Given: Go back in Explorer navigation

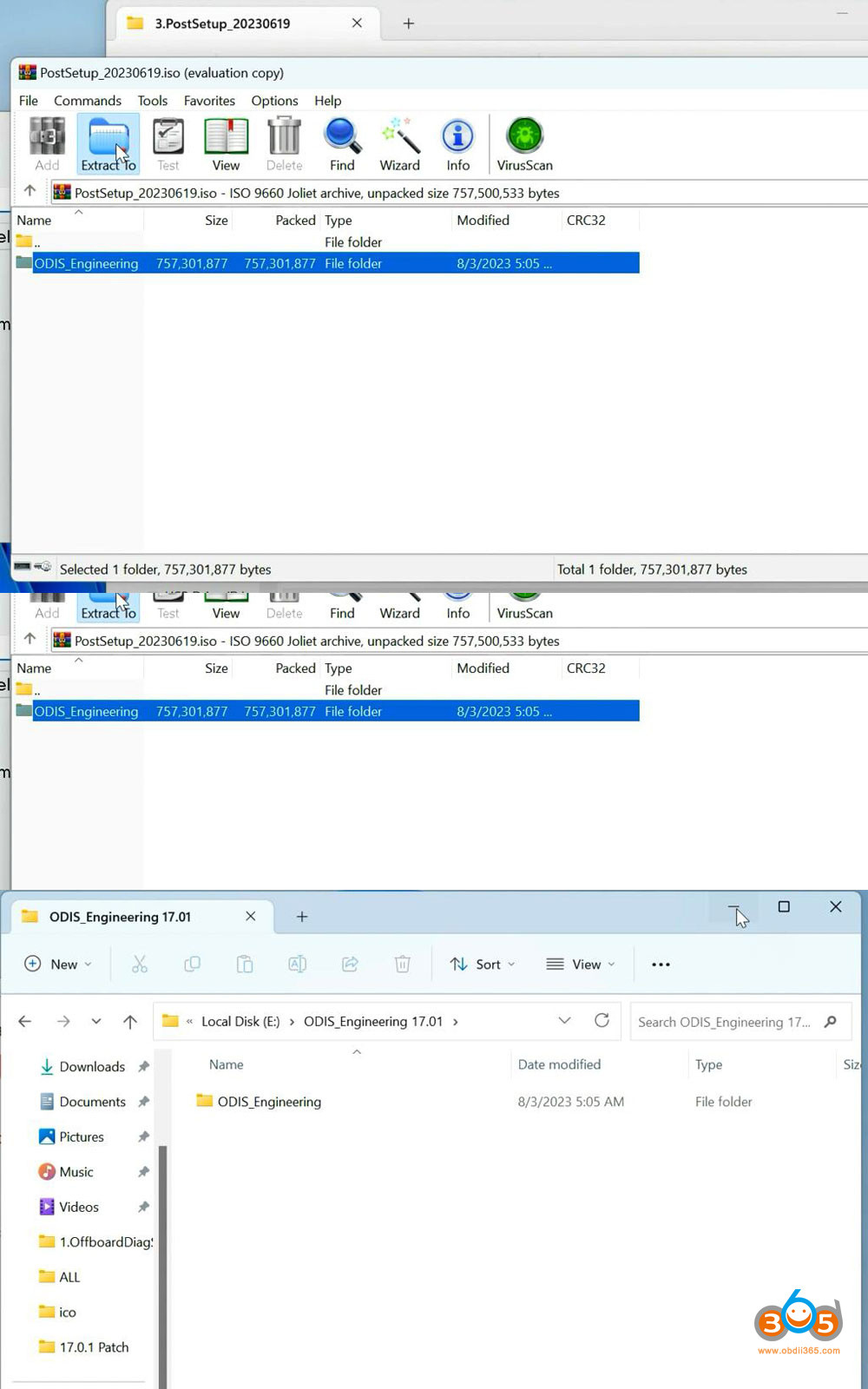Looking at the screenshot, I should tap(25, 1022).
